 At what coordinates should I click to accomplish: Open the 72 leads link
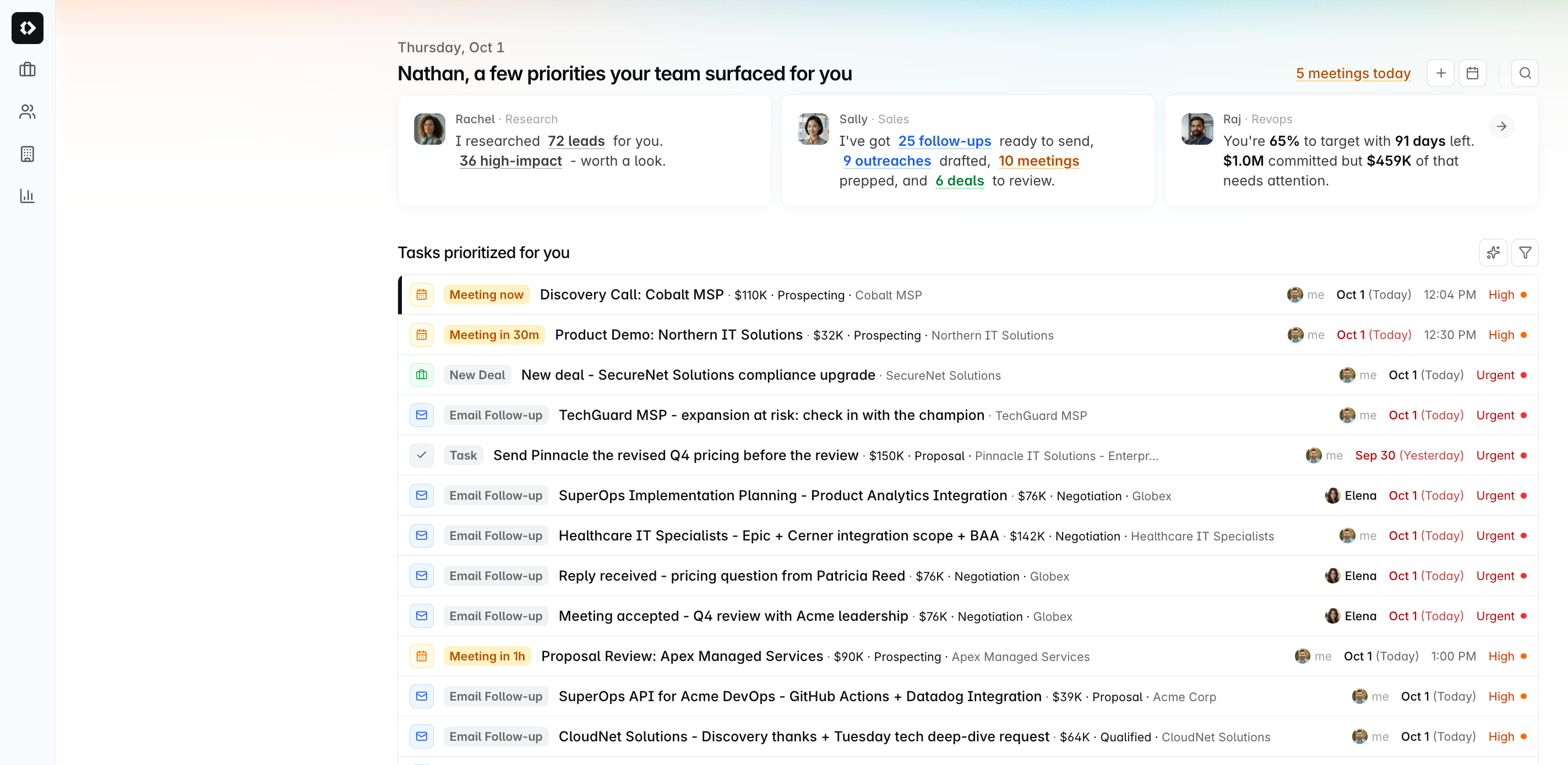coord(576,140)
